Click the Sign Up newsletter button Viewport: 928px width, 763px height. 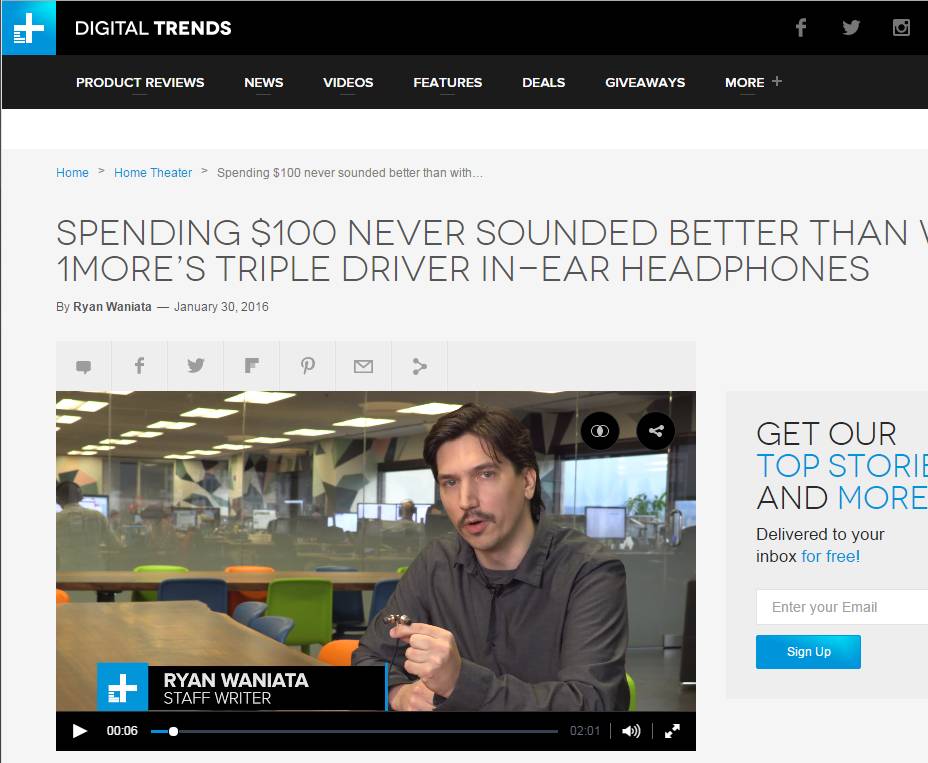tap(808, 652)
